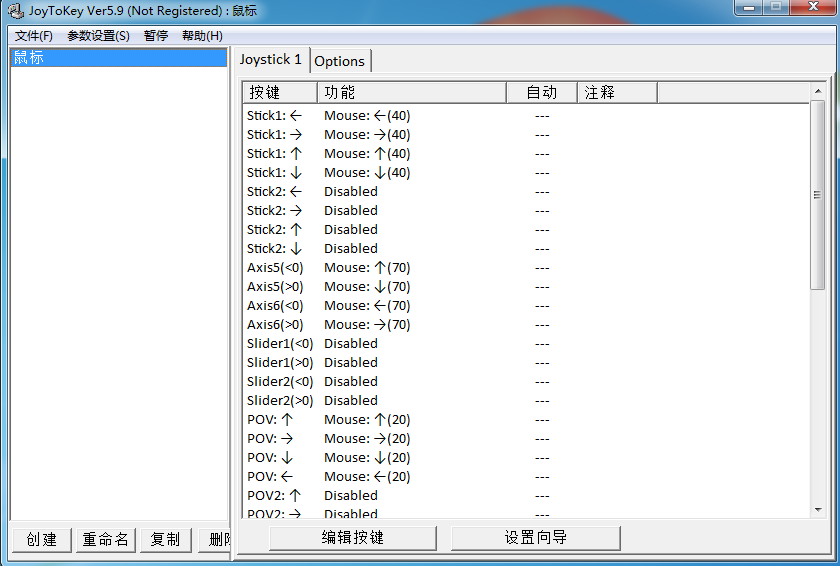Viewport: 840px width, 566px height.
Task: Select the POV: ↑ row
Action: coord(526,420)
